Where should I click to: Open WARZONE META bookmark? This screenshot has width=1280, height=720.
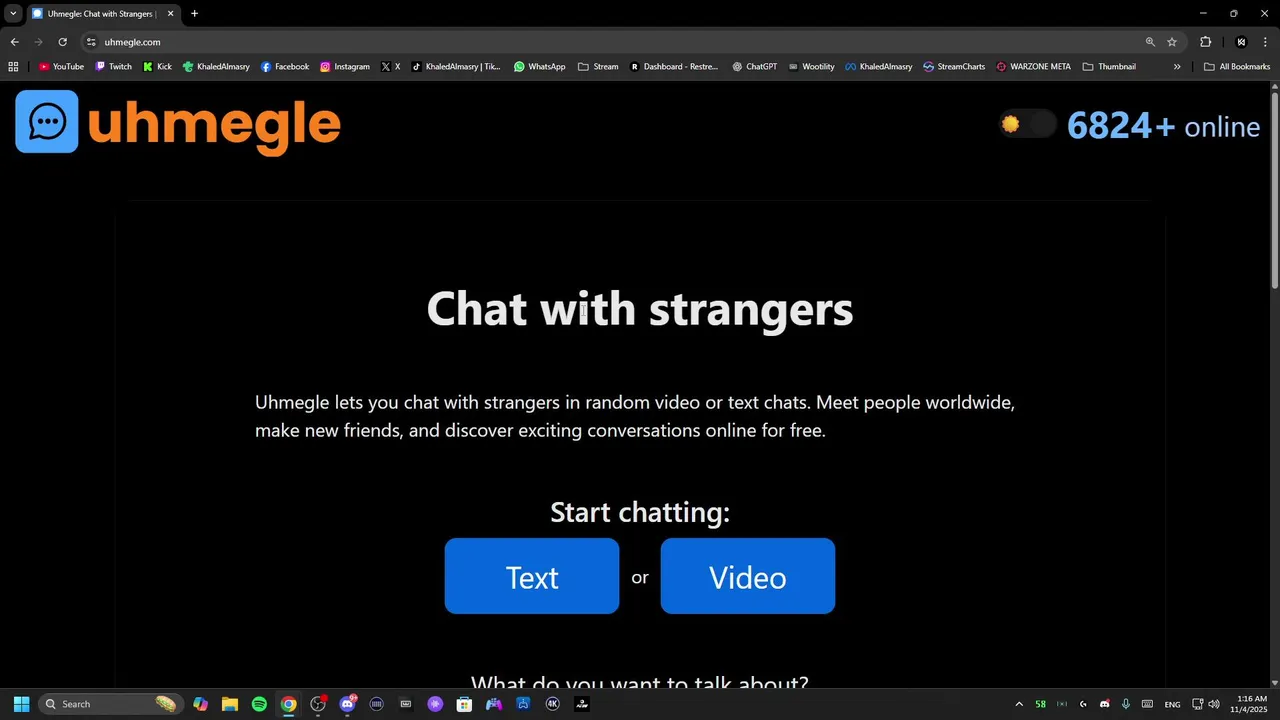[1033, 67]
